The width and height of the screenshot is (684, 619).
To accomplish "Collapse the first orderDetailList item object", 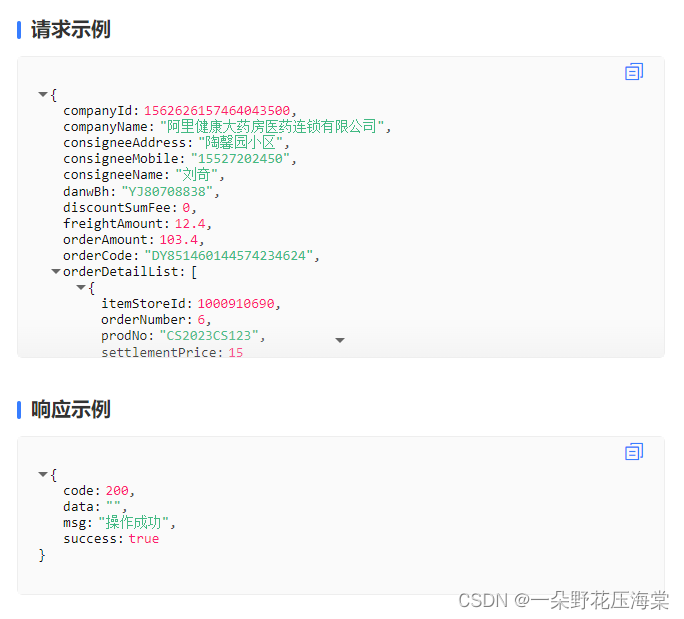I will tap(81, 287).
